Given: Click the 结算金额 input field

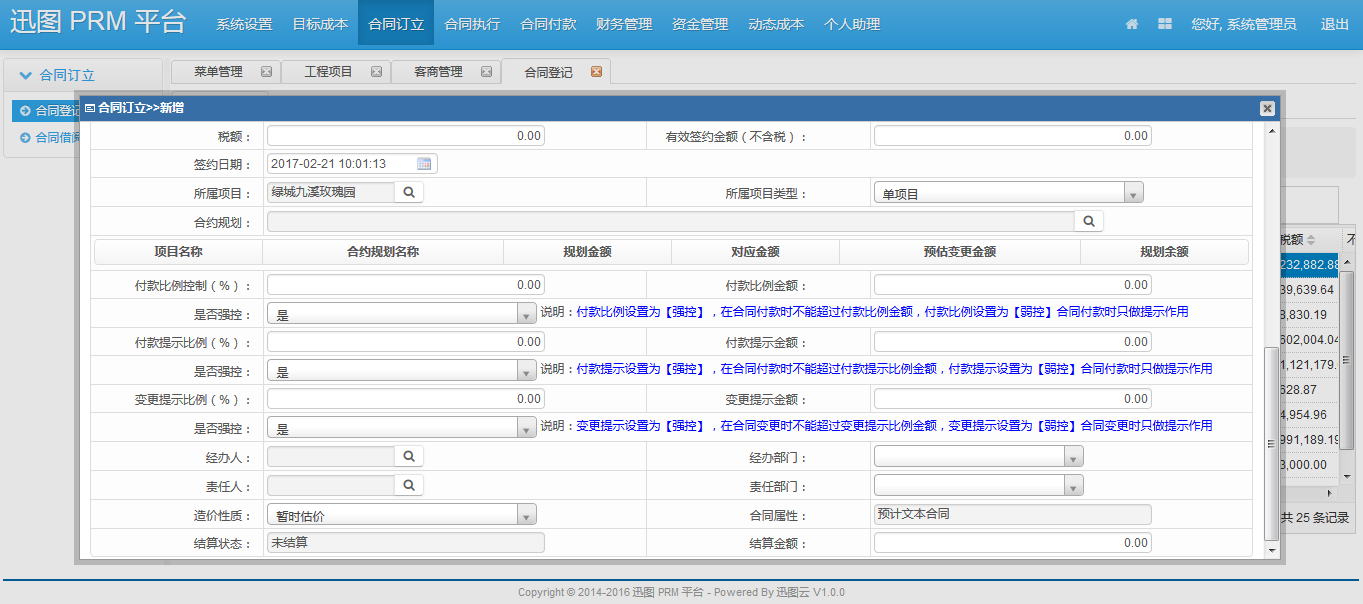Looking at the screenshot, I should [1013, 543].
